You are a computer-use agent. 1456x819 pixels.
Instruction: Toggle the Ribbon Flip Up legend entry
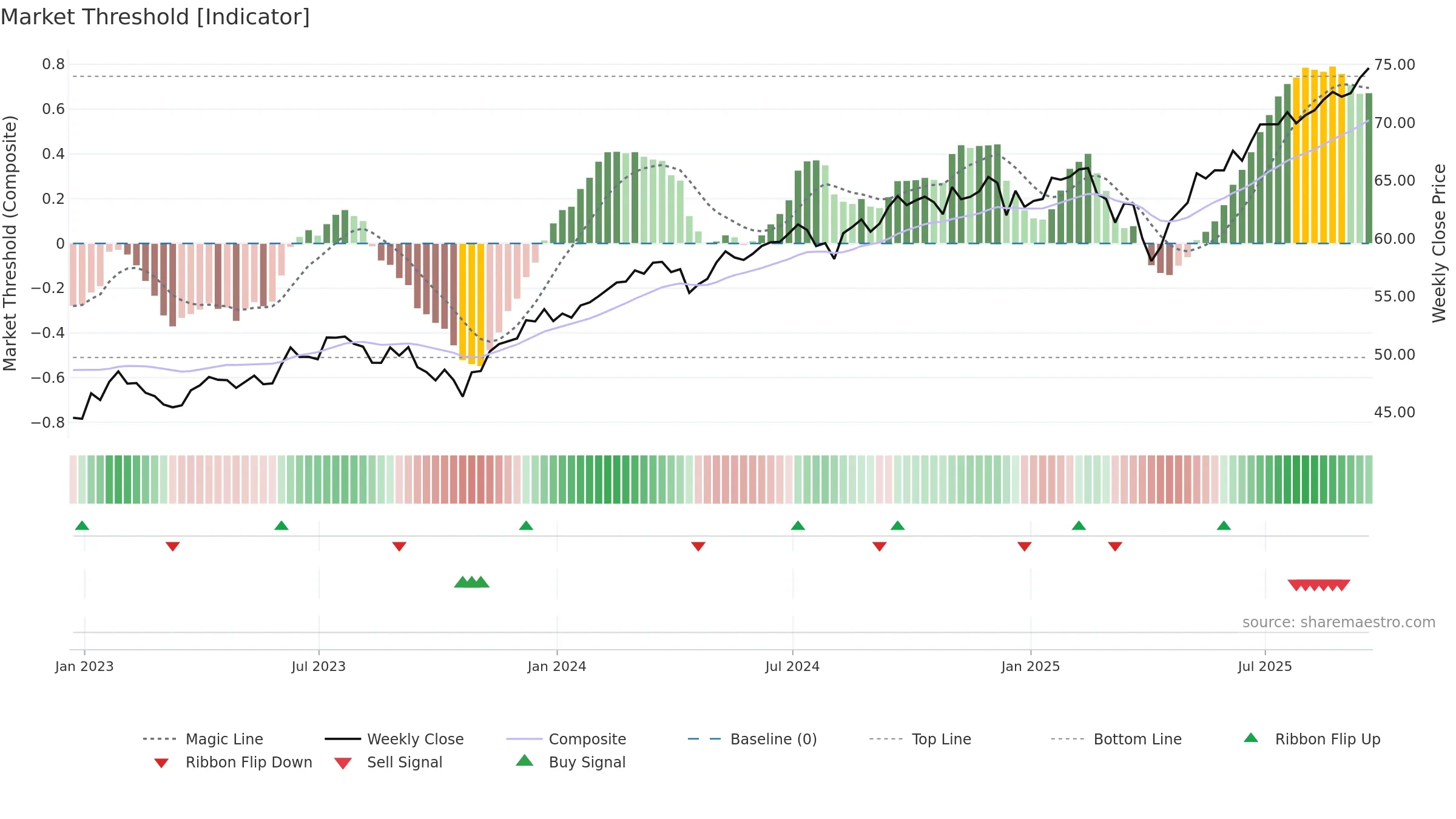[x=1312, y=739]
